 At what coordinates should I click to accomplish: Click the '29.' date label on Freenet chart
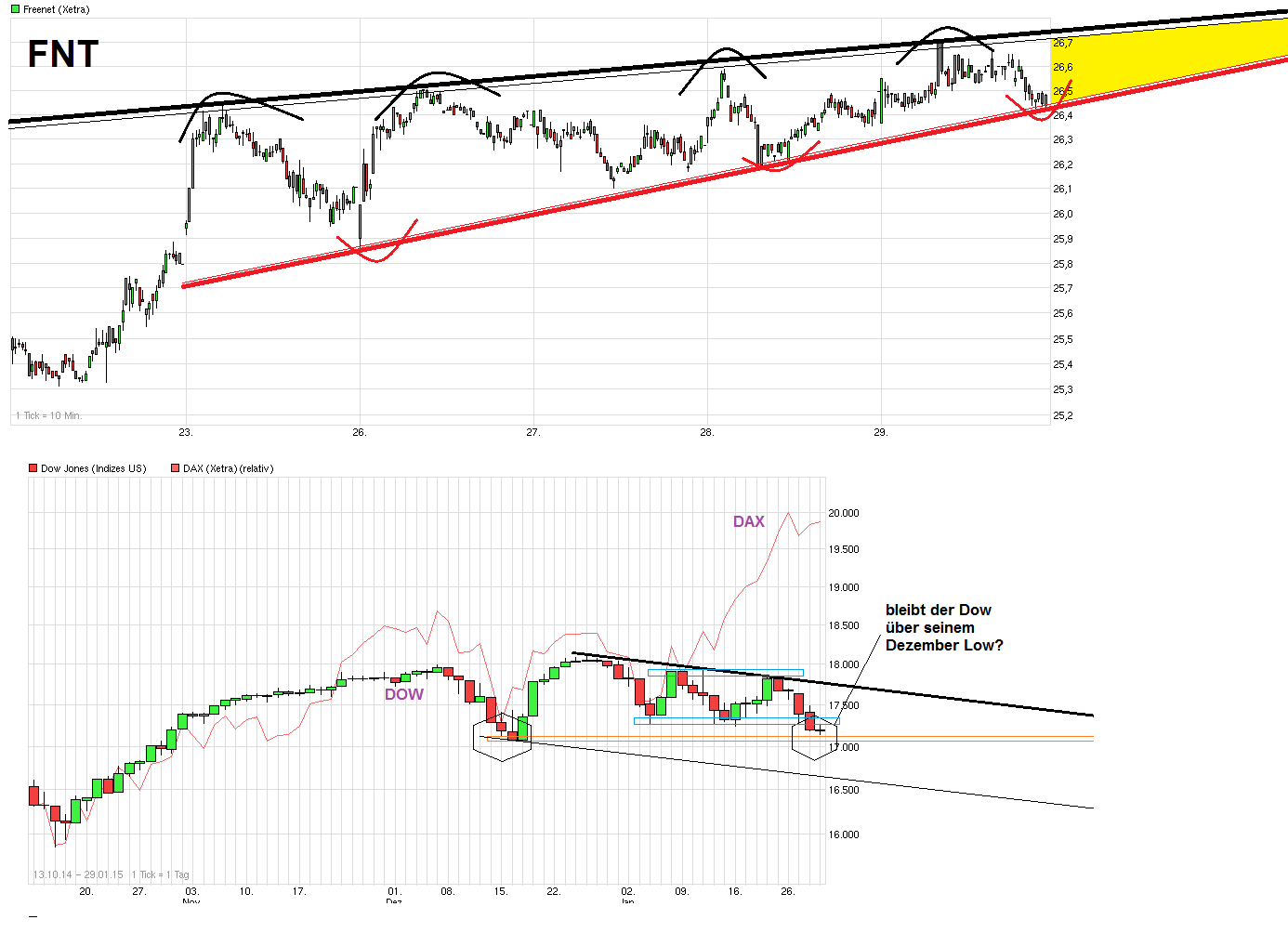coord(881,432)
